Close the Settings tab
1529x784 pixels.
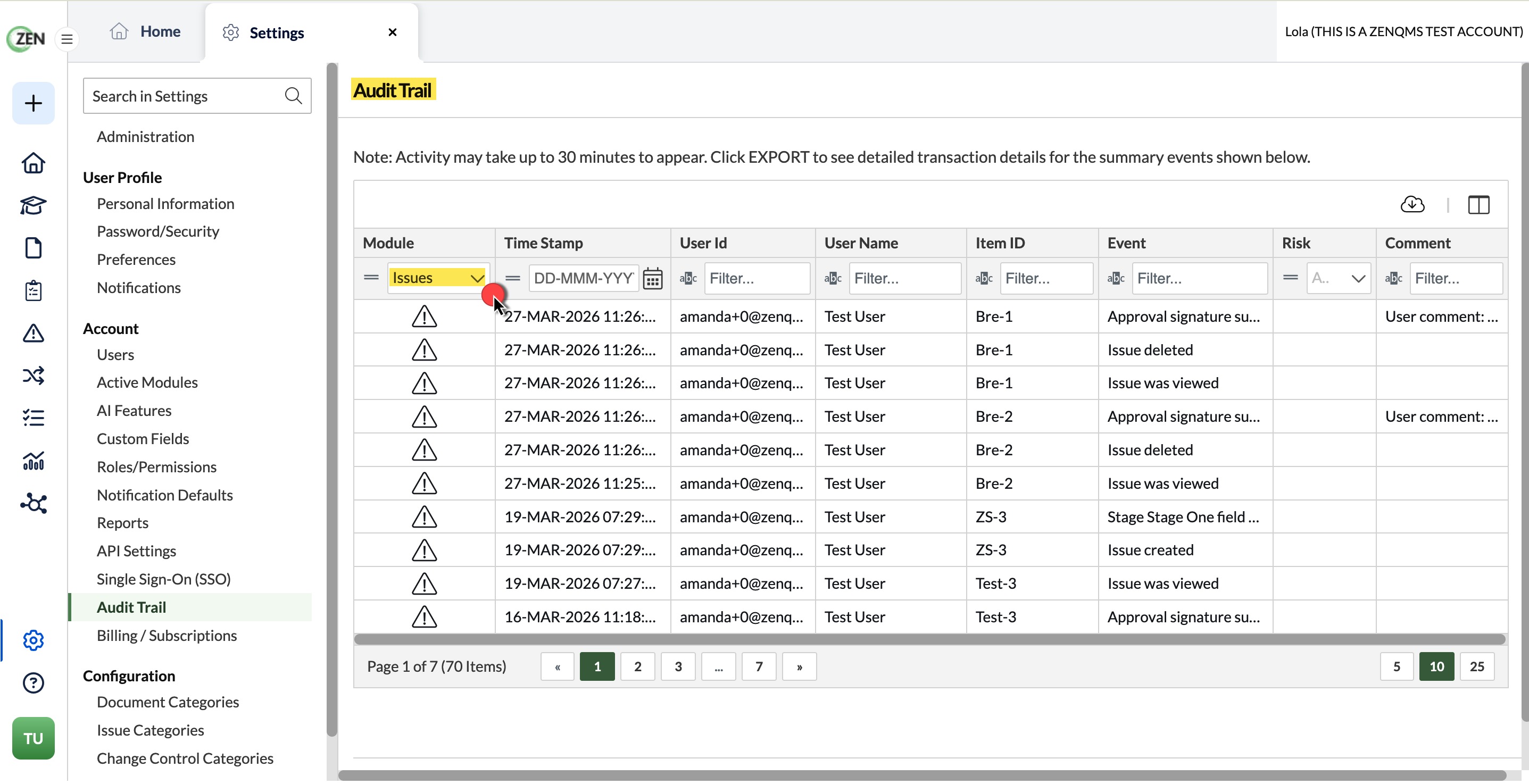pyautogui.click(x=392, y=32)
